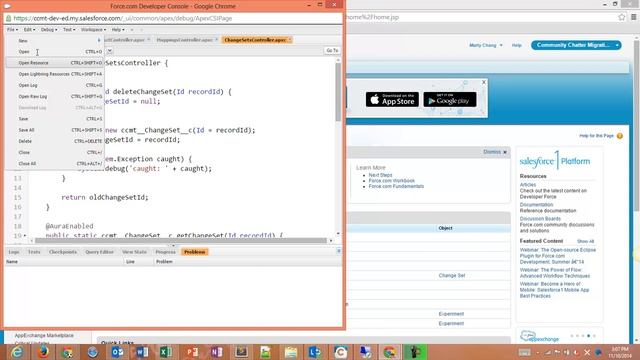
Task: Open the Edit menu dropdown
Action: (x=29, y=29)
